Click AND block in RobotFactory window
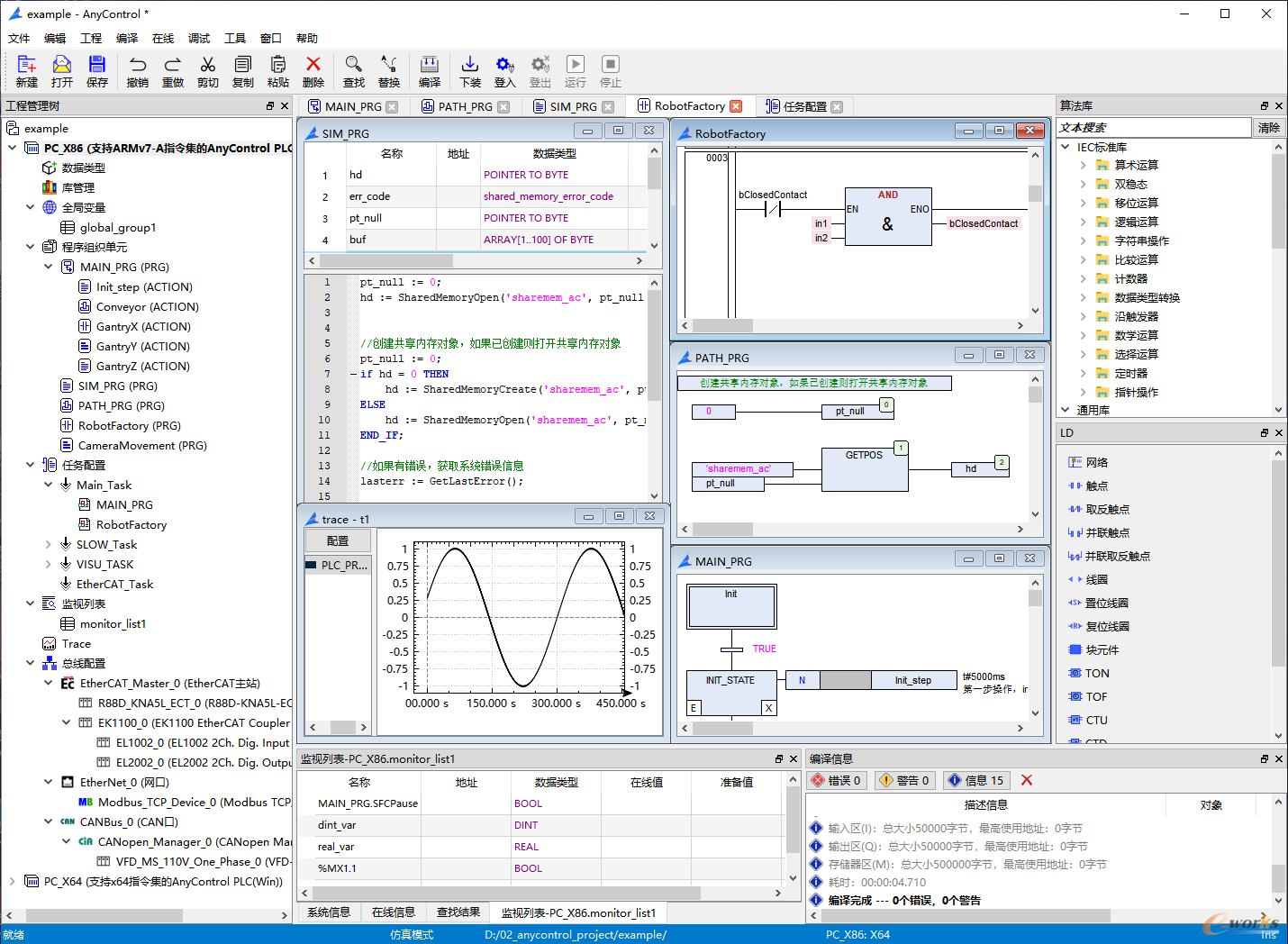The image size is (1288, 944). click(x=888, y=216)
